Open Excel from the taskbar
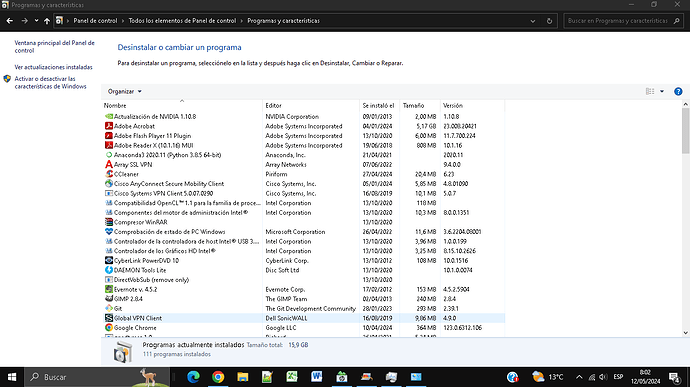 pyautogui.click(x=292, y=377)
